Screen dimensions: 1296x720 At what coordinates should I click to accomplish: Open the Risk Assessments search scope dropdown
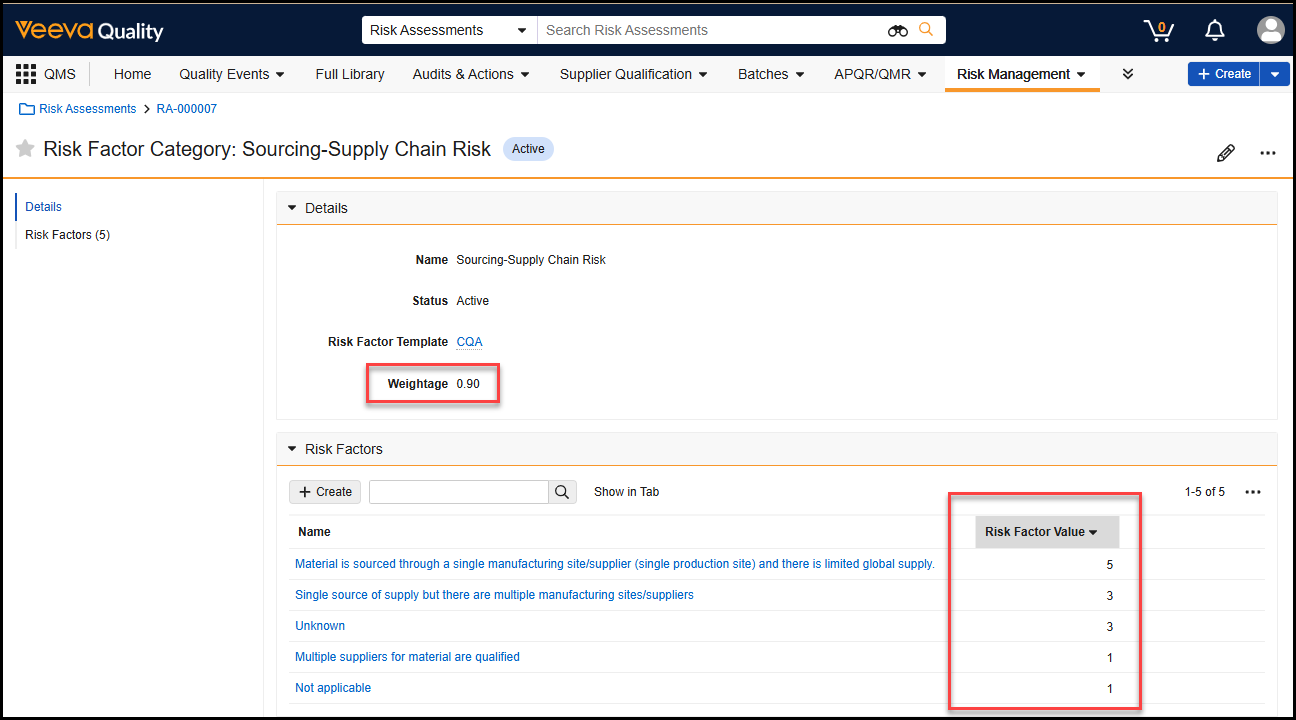[449, 30]
